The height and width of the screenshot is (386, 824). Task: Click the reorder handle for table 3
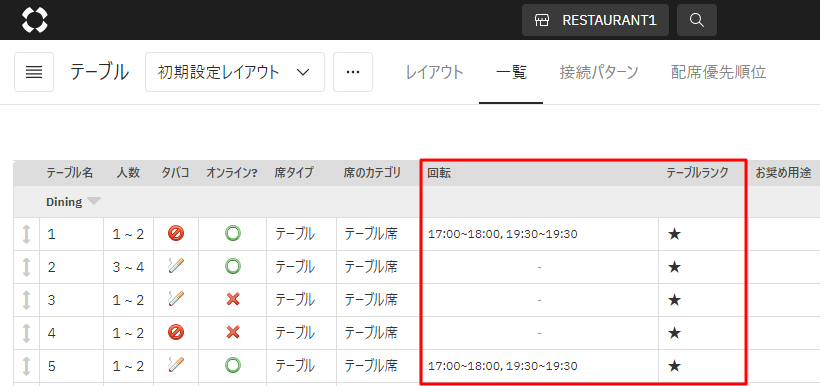26,300
